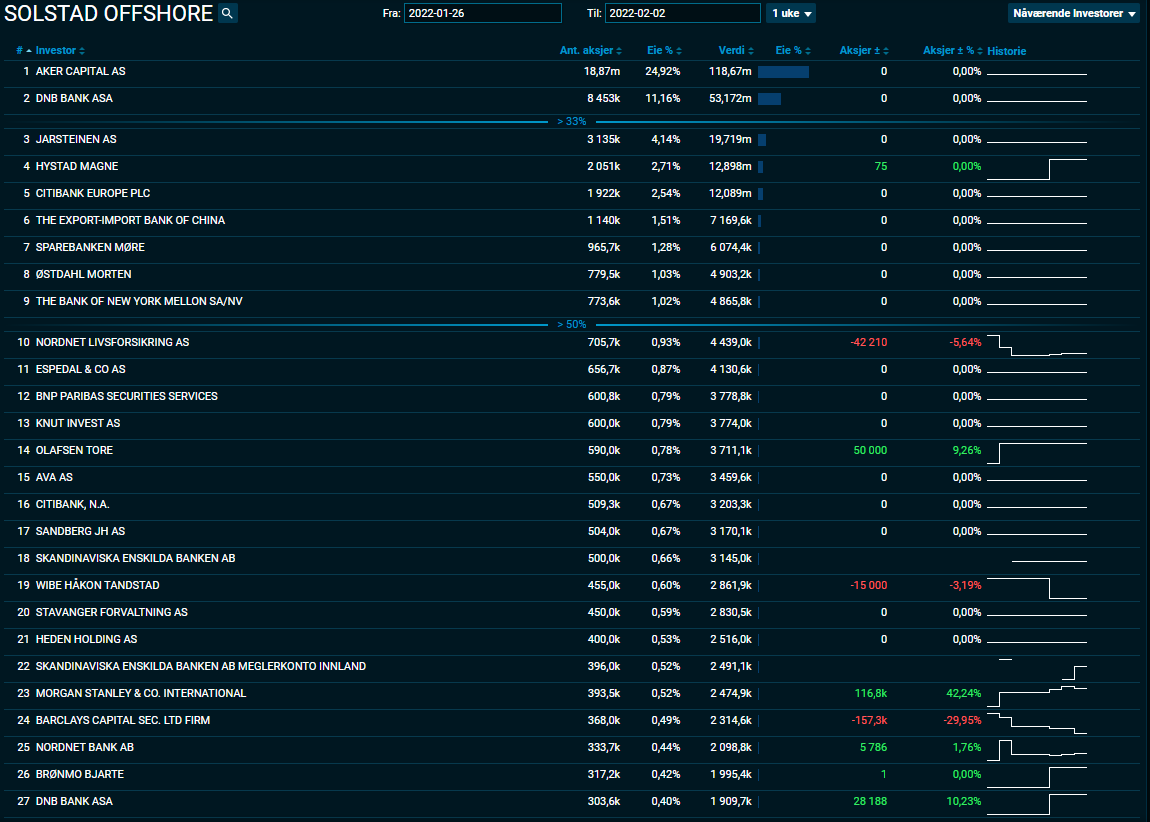The height and width of the screenshot is (822, 1150).
Task: Click the Fra date field
Action: (483, 13)
